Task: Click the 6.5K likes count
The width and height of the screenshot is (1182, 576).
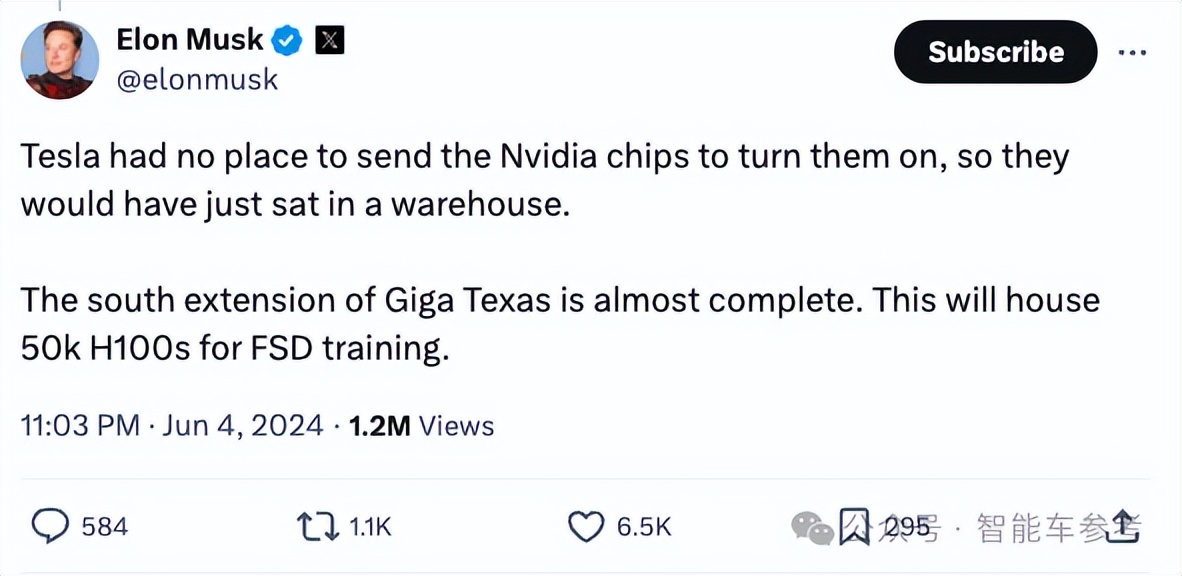Action: click(x=643, y=526)
